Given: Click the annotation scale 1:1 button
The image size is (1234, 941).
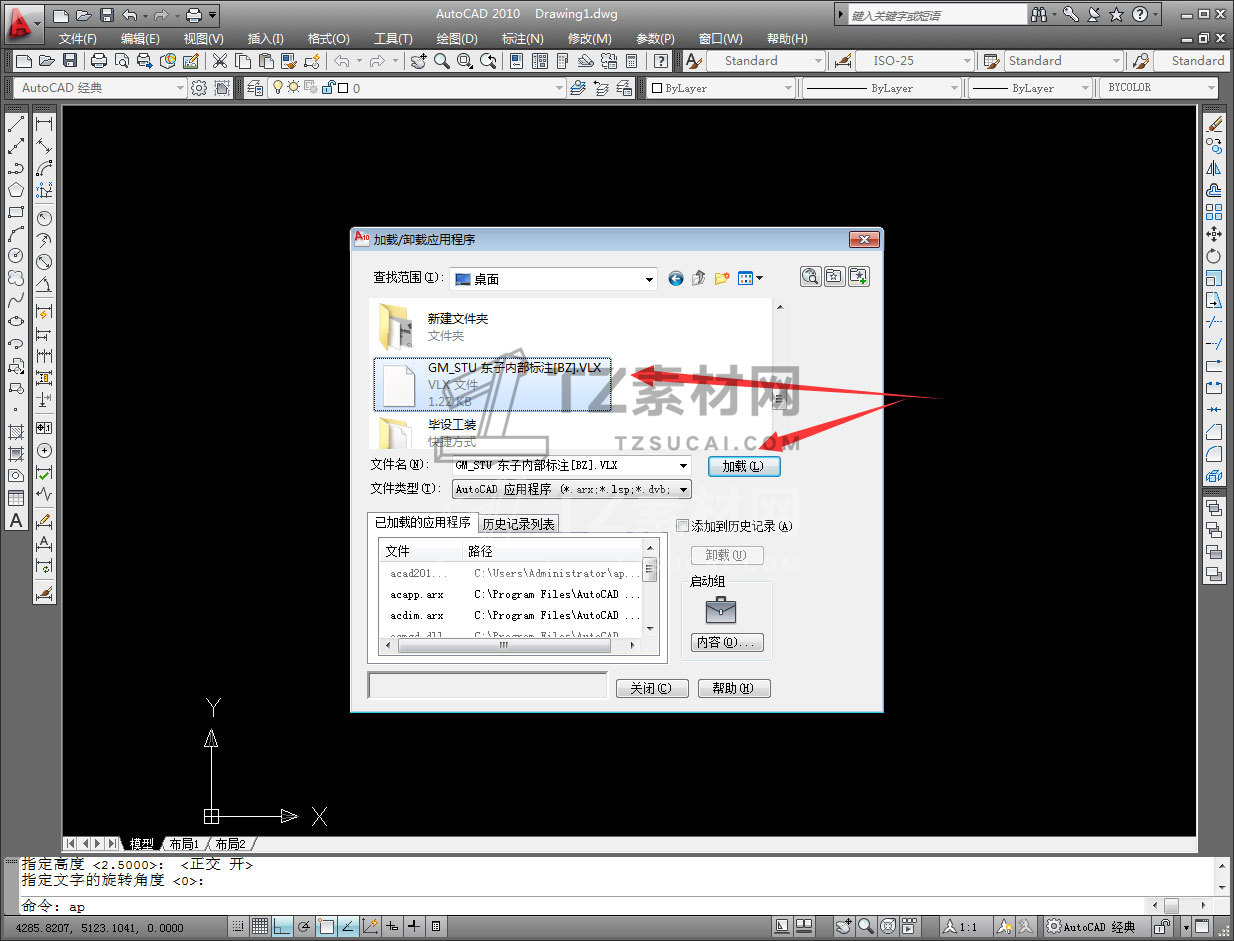Looking at the screenshot, I should (960, 927).
